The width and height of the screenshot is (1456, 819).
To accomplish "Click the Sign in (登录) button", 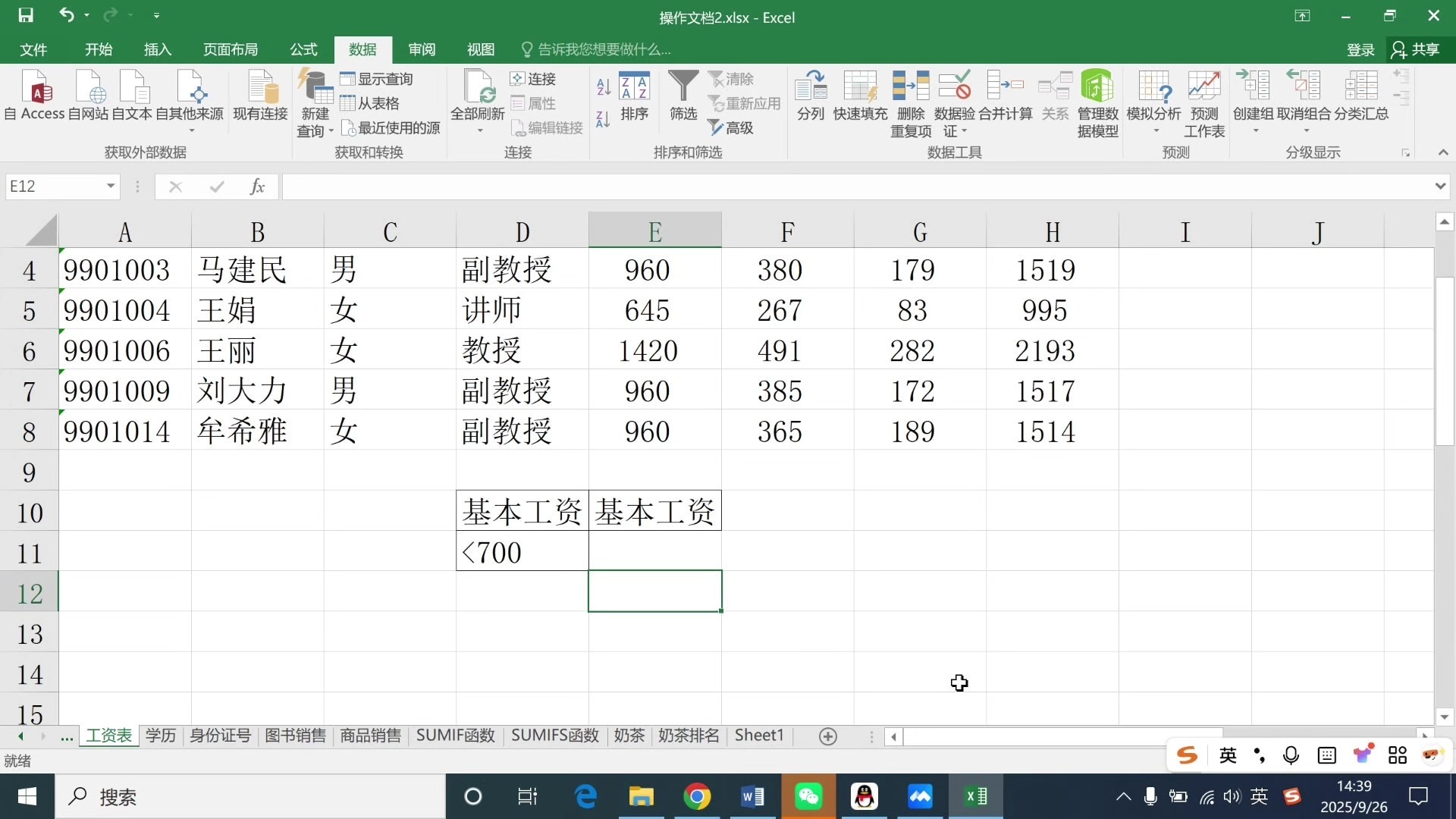I will click(x=1360, y=50).
